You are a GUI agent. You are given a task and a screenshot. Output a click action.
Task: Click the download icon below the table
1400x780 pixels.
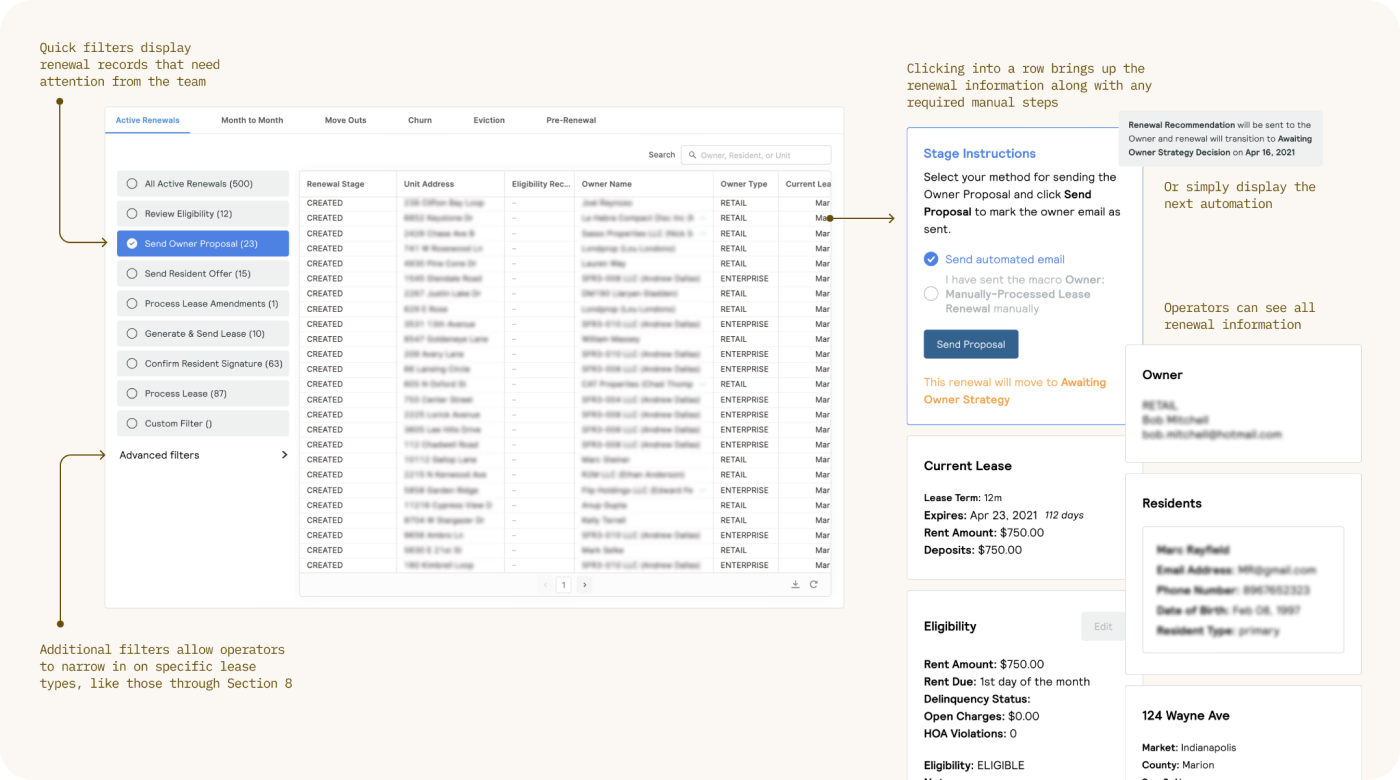click(795, 585)
